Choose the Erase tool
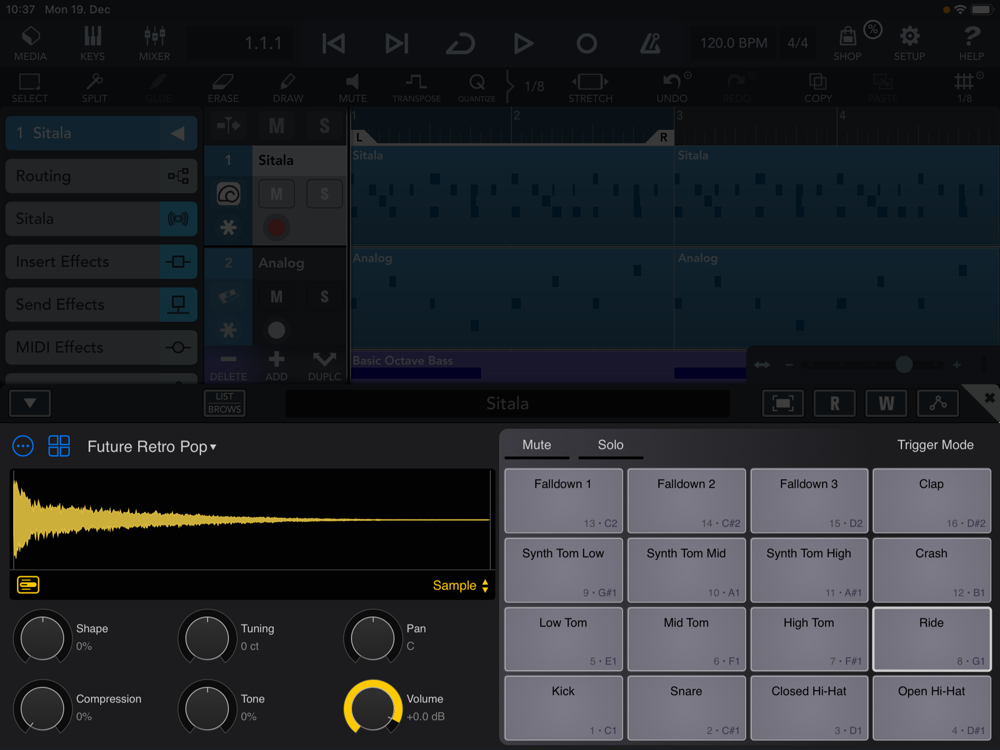 223,88
